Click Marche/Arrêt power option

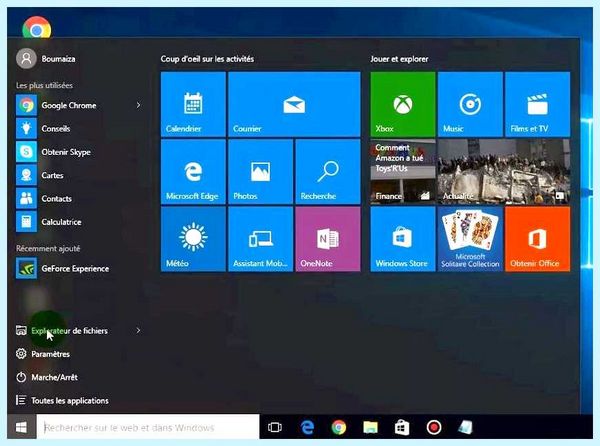click(47, 378)
